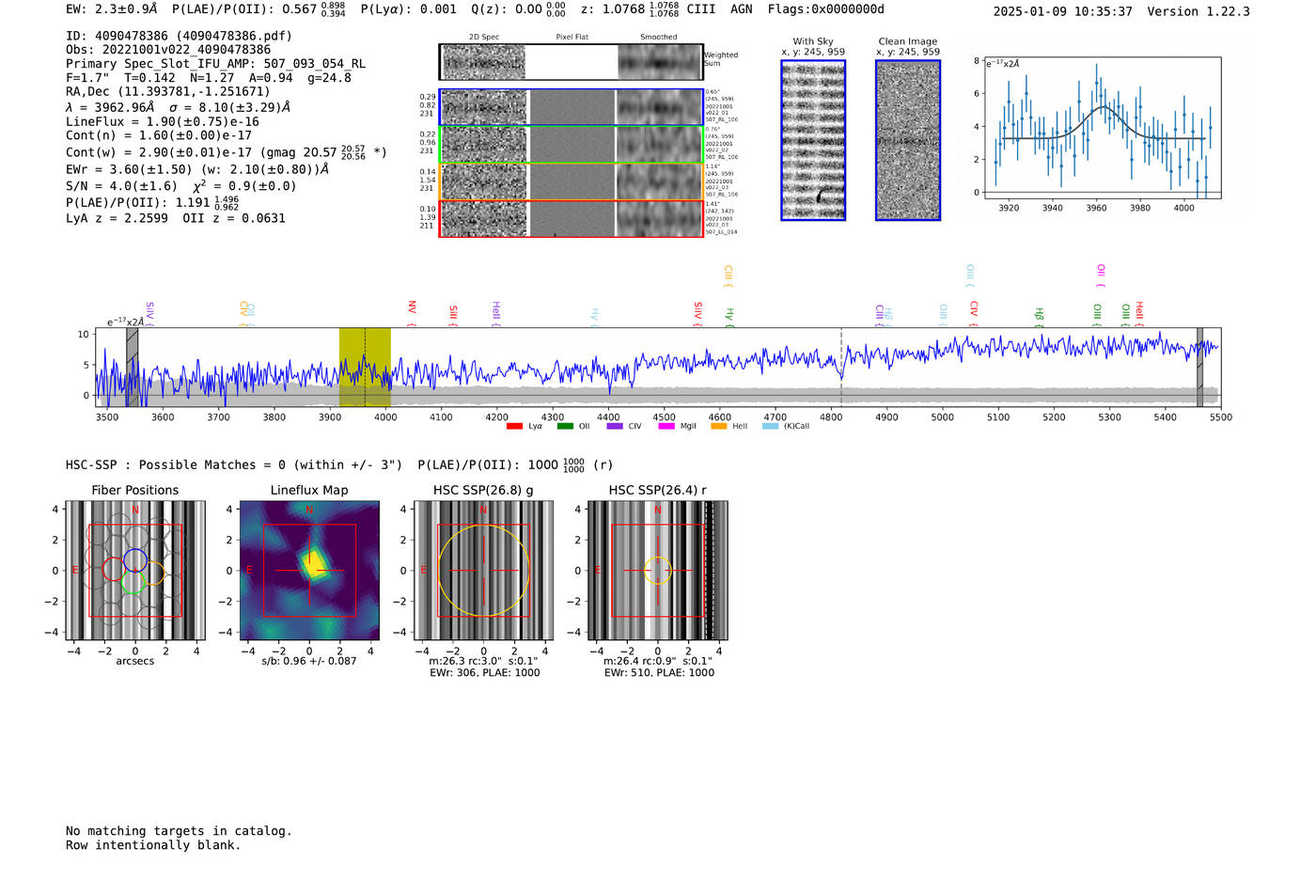
Task: Click the green OII legend swatch
Action: (565, 427)
